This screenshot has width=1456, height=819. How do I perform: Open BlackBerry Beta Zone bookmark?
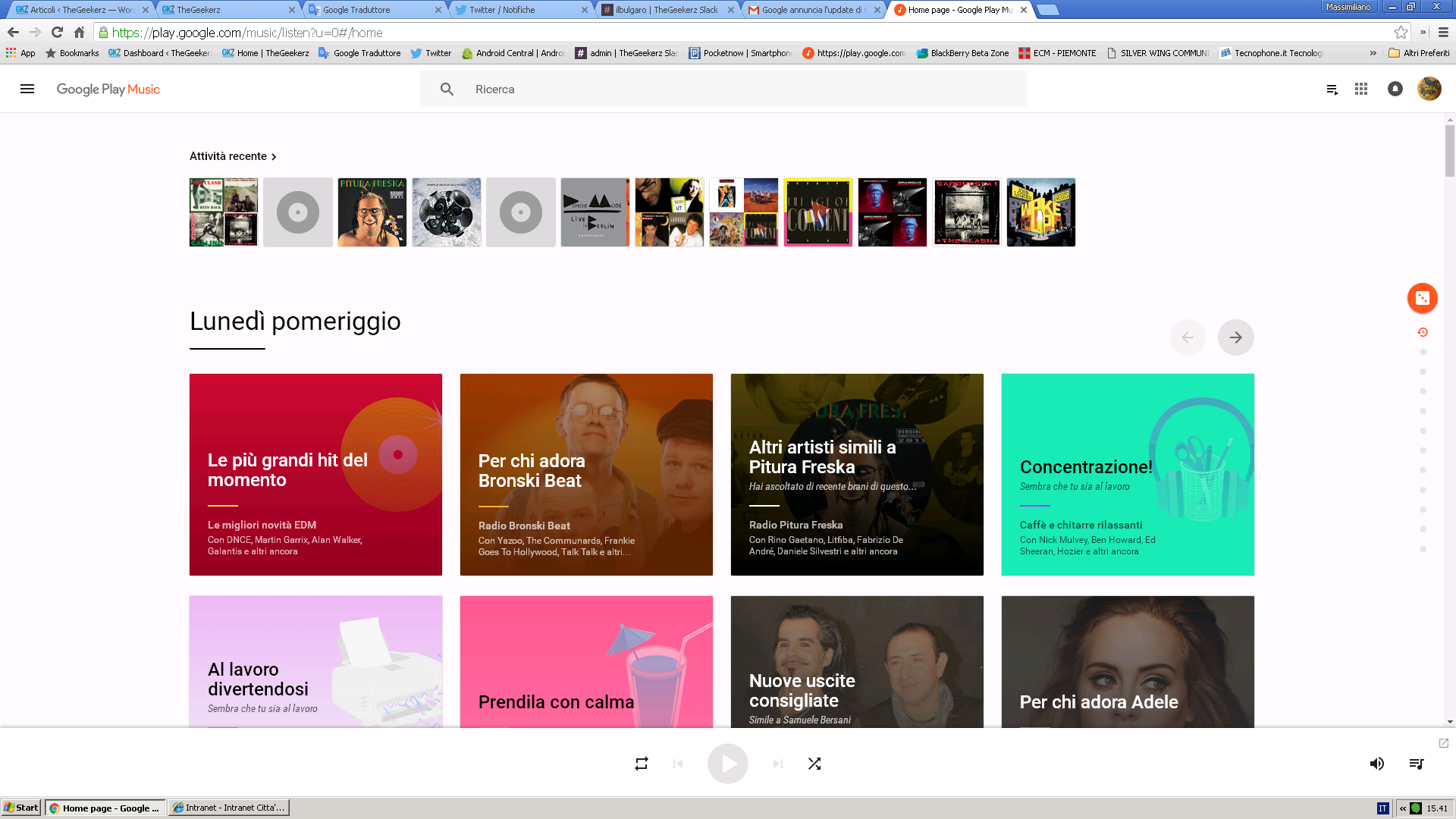[962, 53]
